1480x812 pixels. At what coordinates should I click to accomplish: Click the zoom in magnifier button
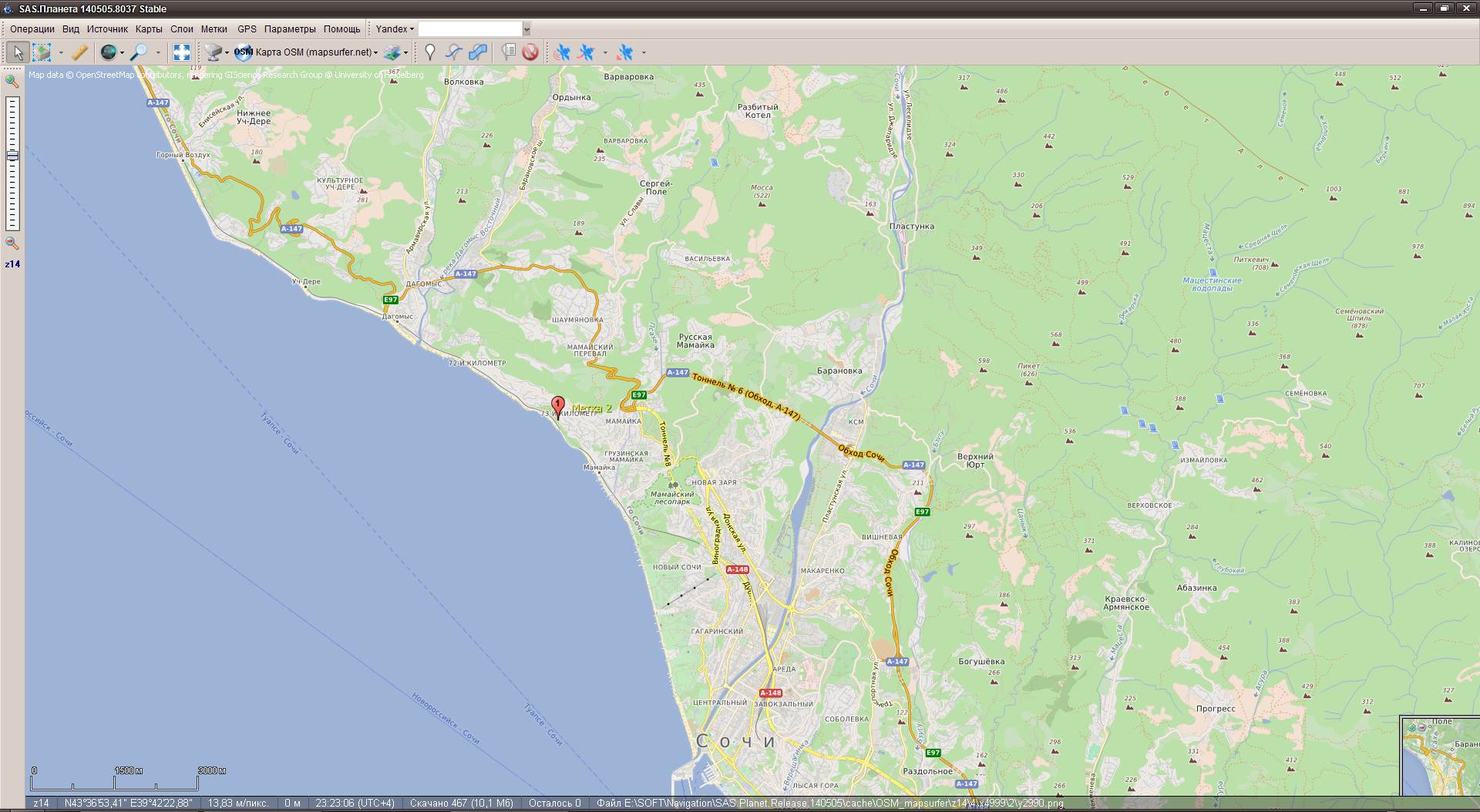click(12, 81)
